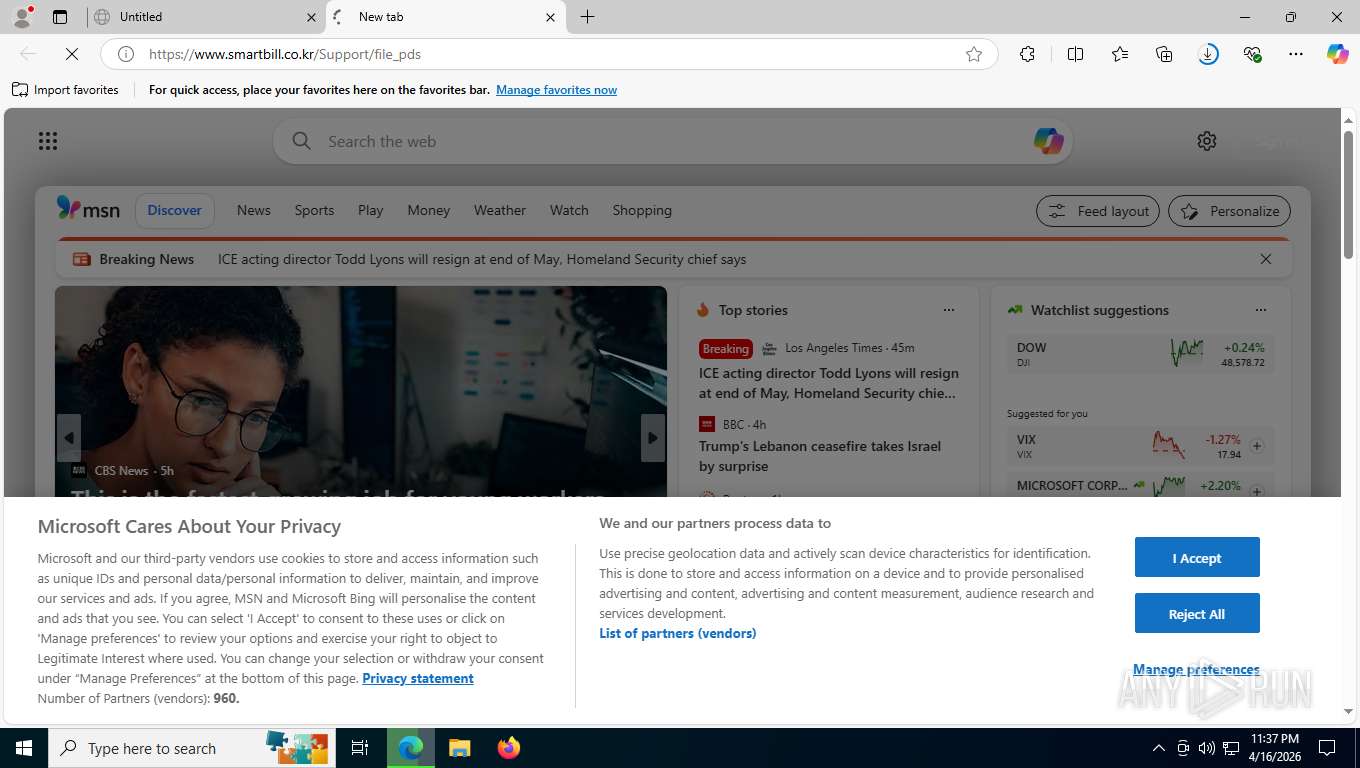The width and height of the screenshot is (1360, 768).
Task: Show previous carousel story
Action: (x=69, y=438)
